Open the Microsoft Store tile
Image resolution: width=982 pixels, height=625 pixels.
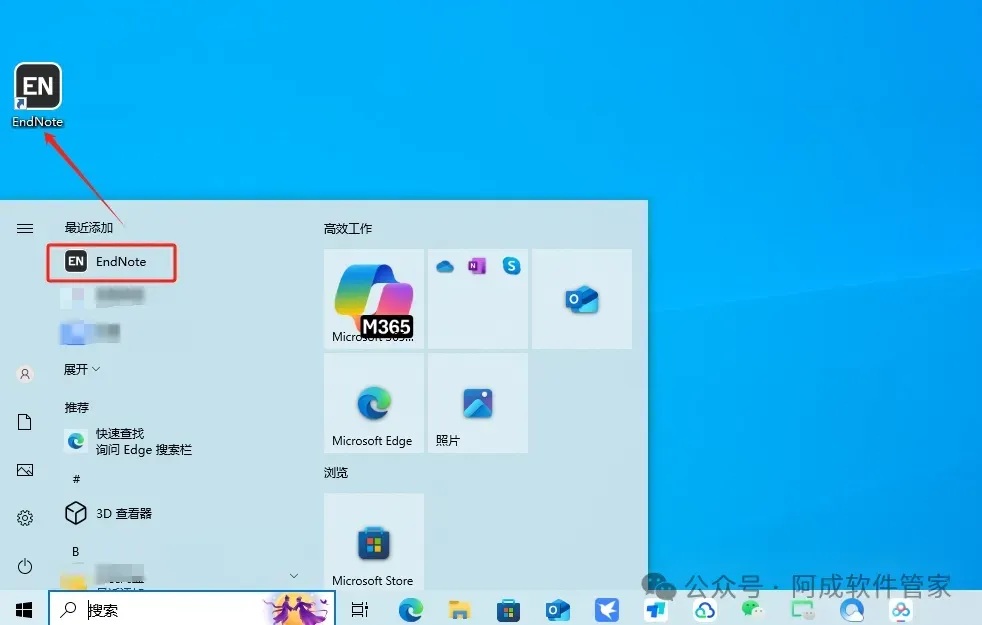[x=374, y=542]
